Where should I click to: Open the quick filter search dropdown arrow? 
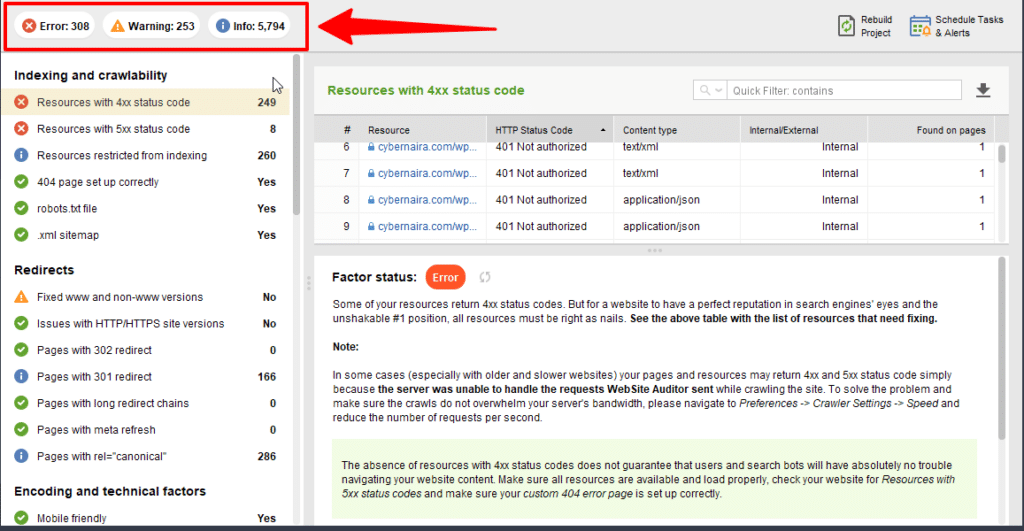tap(718, 91)
